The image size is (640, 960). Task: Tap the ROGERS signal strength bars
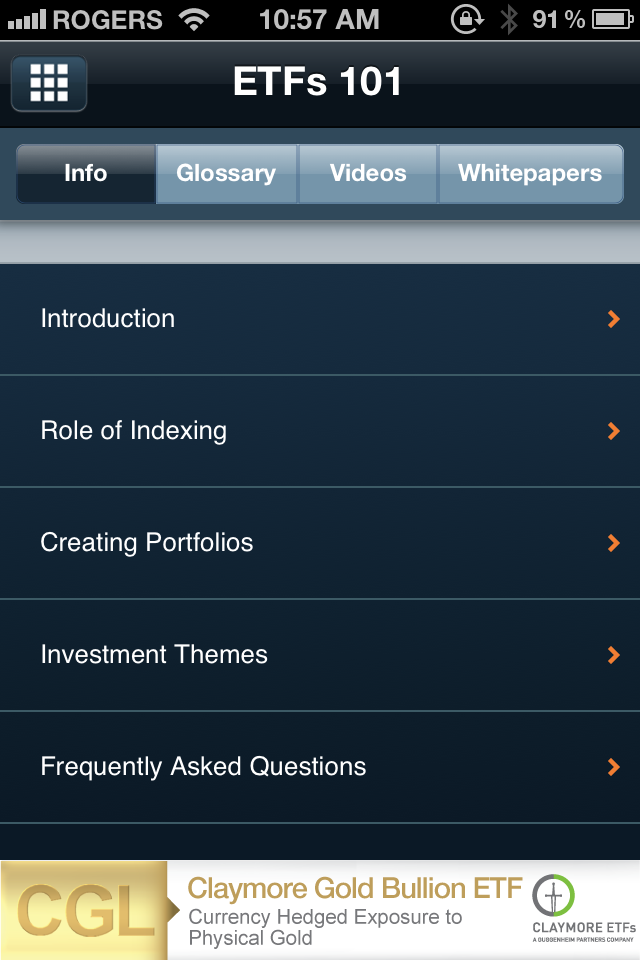coord(26,20)
